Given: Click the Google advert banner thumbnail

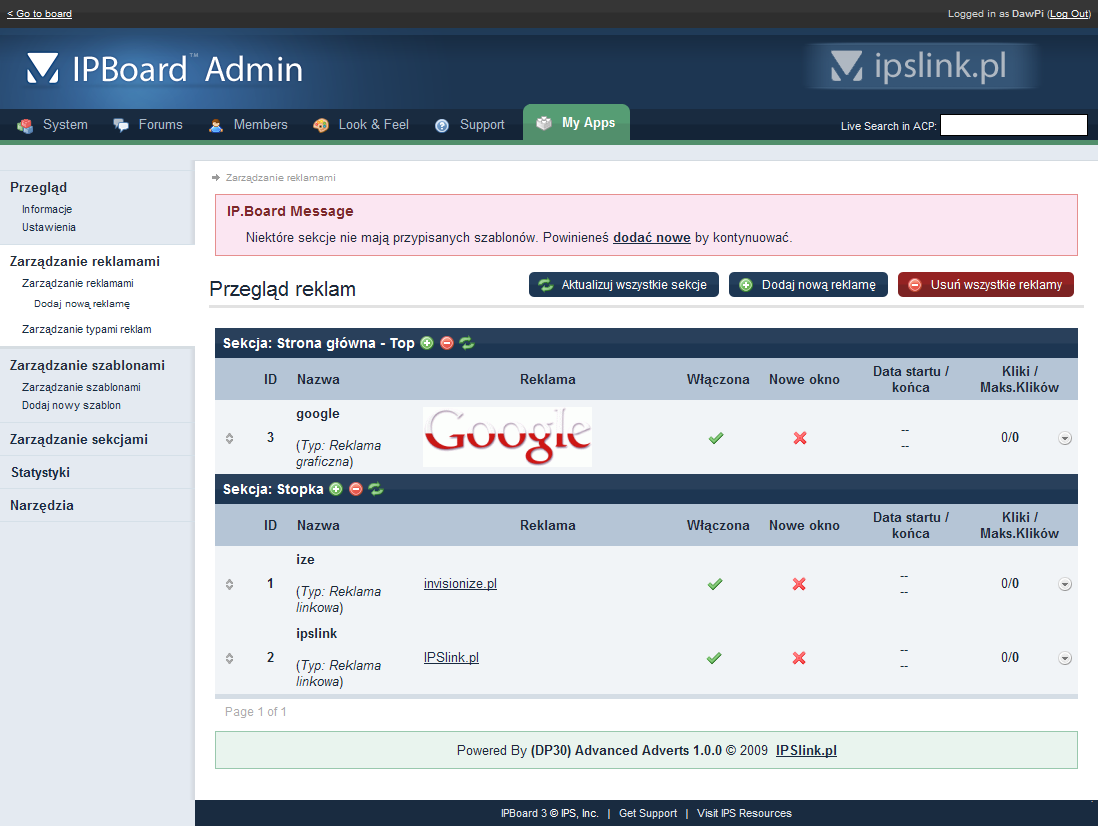Looking at the screenshot, I should click(507, 437).
